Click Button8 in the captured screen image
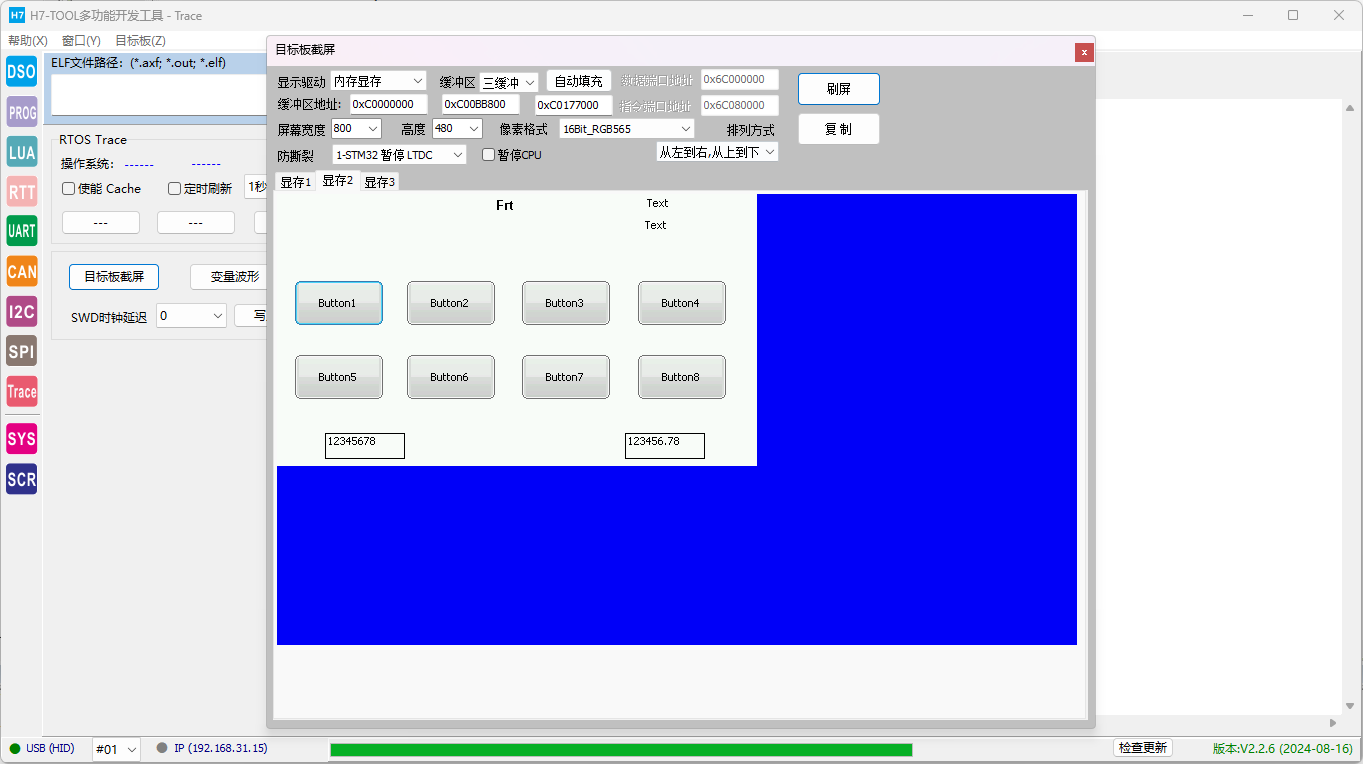Viewport: 1363px width, 764px height. pos(681,377)
